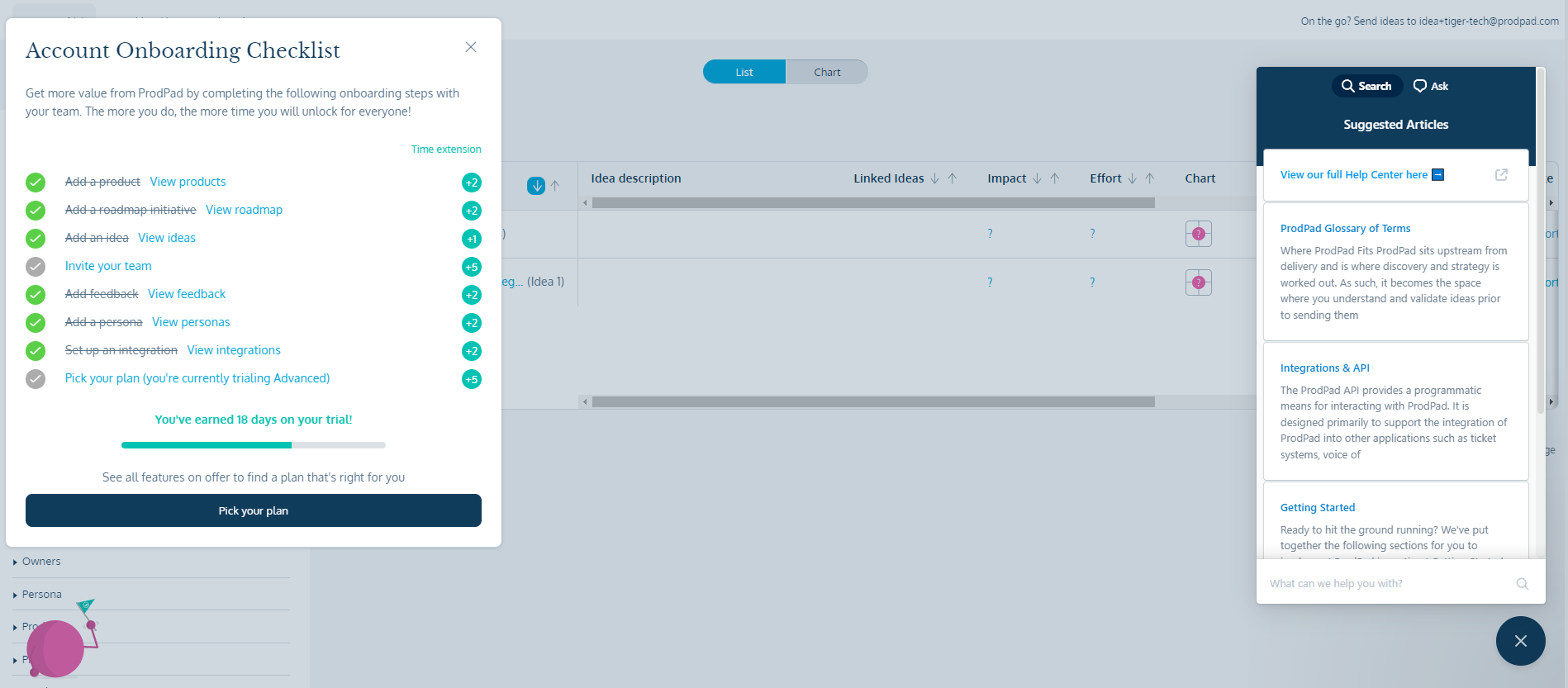
Task: Open View feedback link
Action: [187, 294]
